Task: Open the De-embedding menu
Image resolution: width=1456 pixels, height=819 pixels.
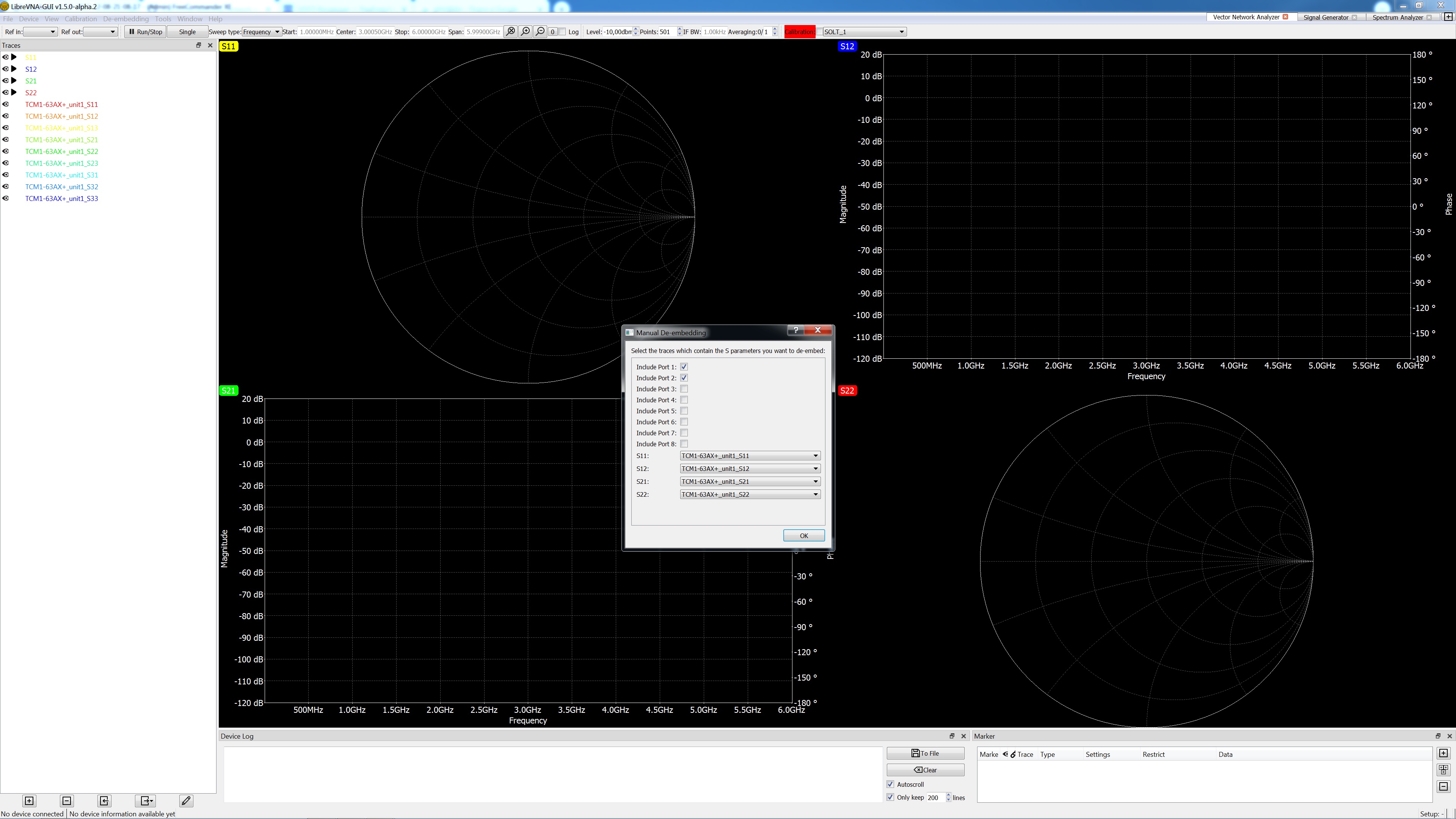Action: click(126, 19)
